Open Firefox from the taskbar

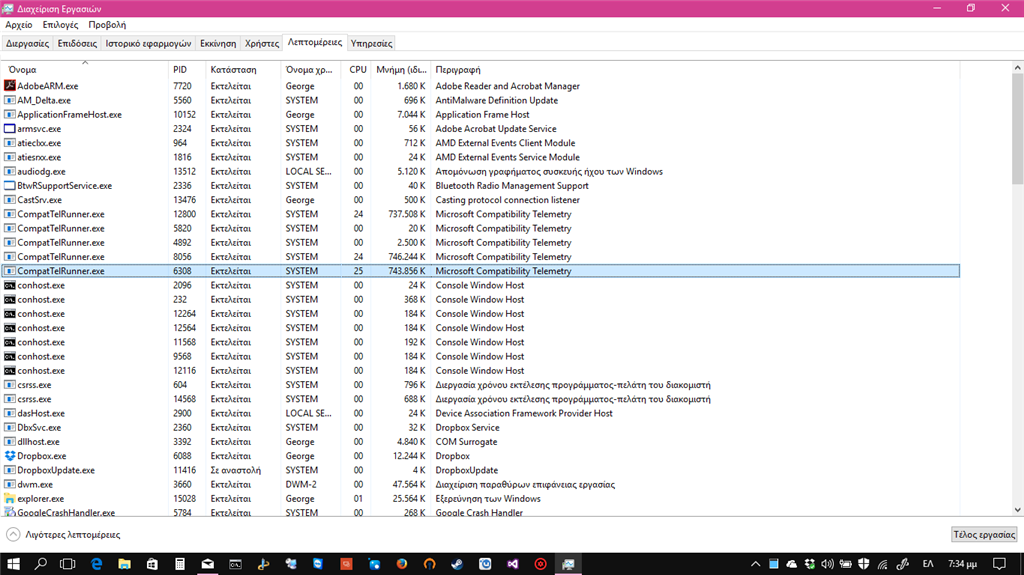[401, 564]
